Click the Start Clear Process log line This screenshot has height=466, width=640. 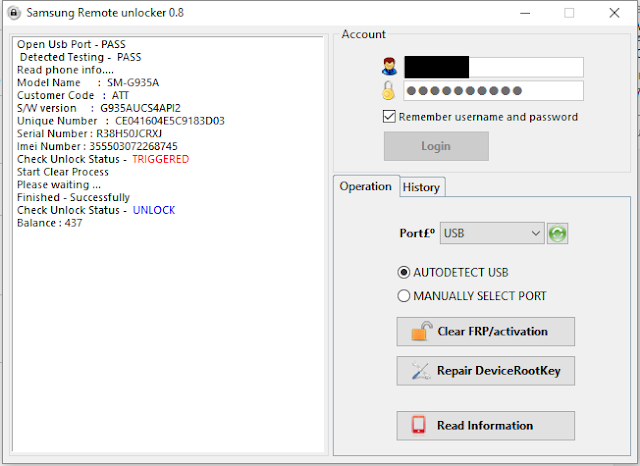(63, 172)
